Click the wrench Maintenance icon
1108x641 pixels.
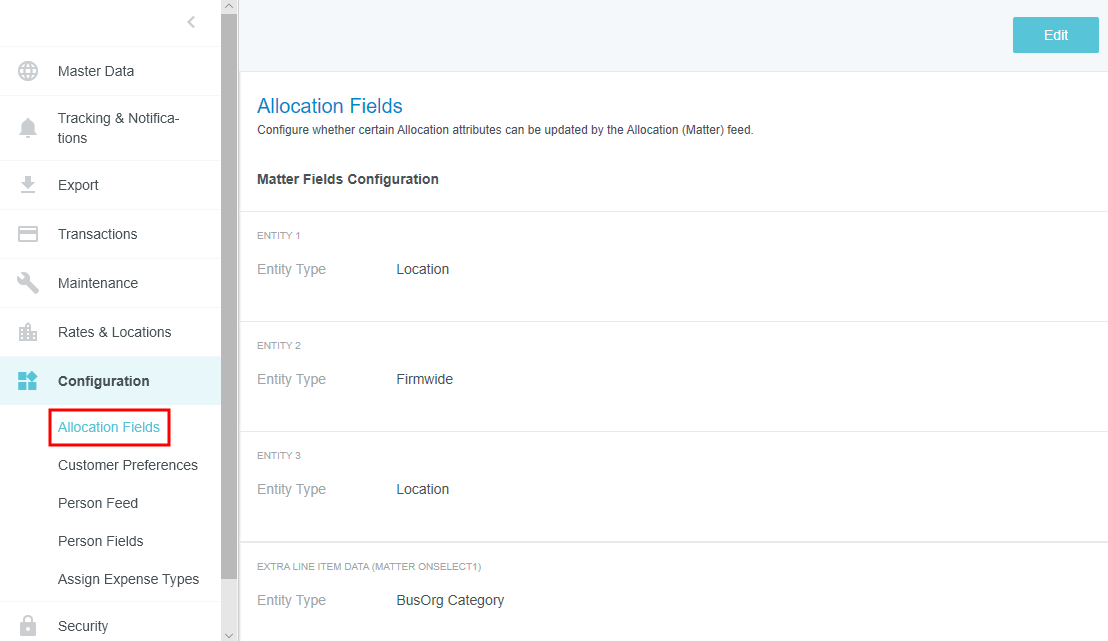coord(28,283)
